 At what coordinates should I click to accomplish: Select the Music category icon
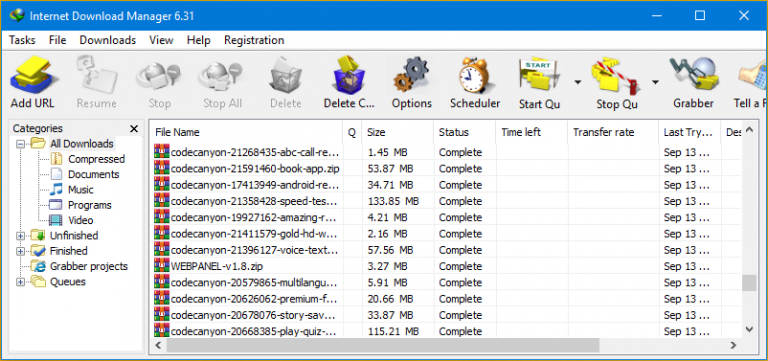coord(57,190)
